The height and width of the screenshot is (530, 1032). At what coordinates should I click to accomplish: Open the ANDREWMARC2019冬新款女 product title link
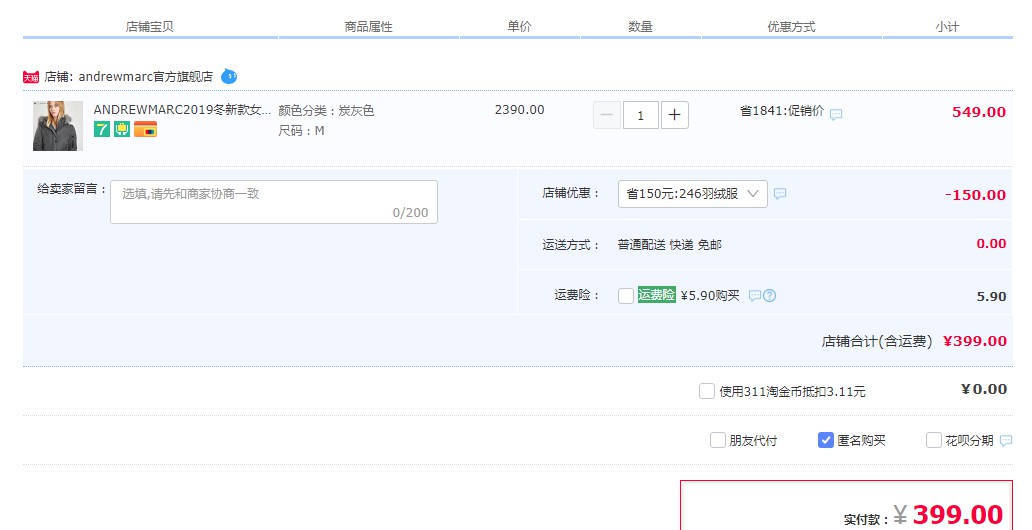[x=182, y=110]
